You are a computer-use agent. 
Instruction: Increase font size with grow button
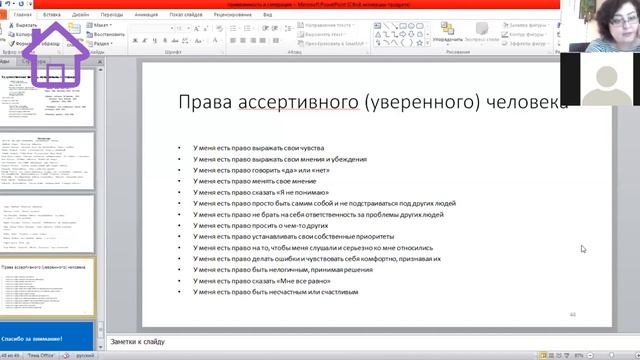pos(197,28)
